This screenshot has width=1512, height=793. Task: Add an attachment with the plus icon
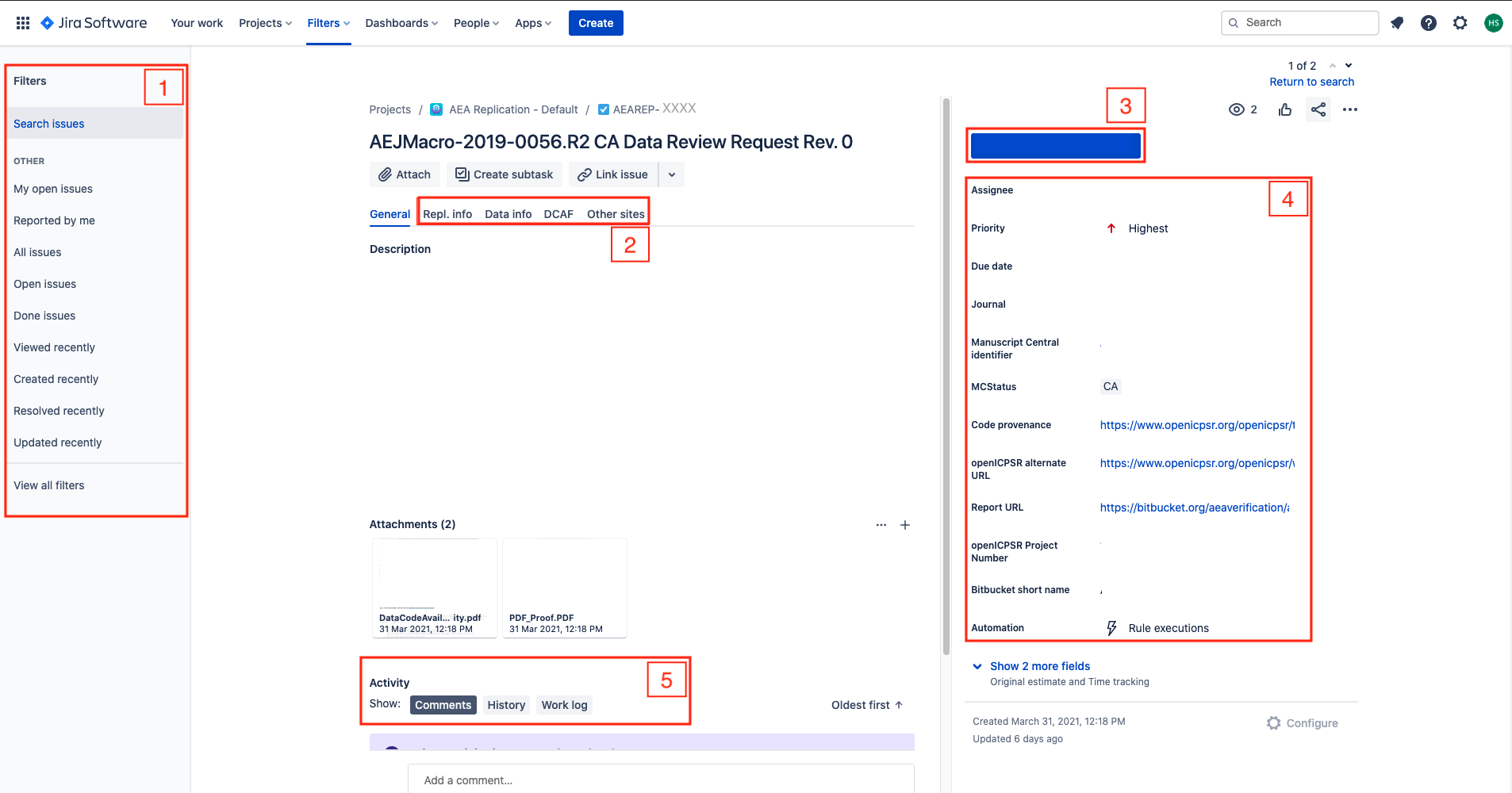905,525
